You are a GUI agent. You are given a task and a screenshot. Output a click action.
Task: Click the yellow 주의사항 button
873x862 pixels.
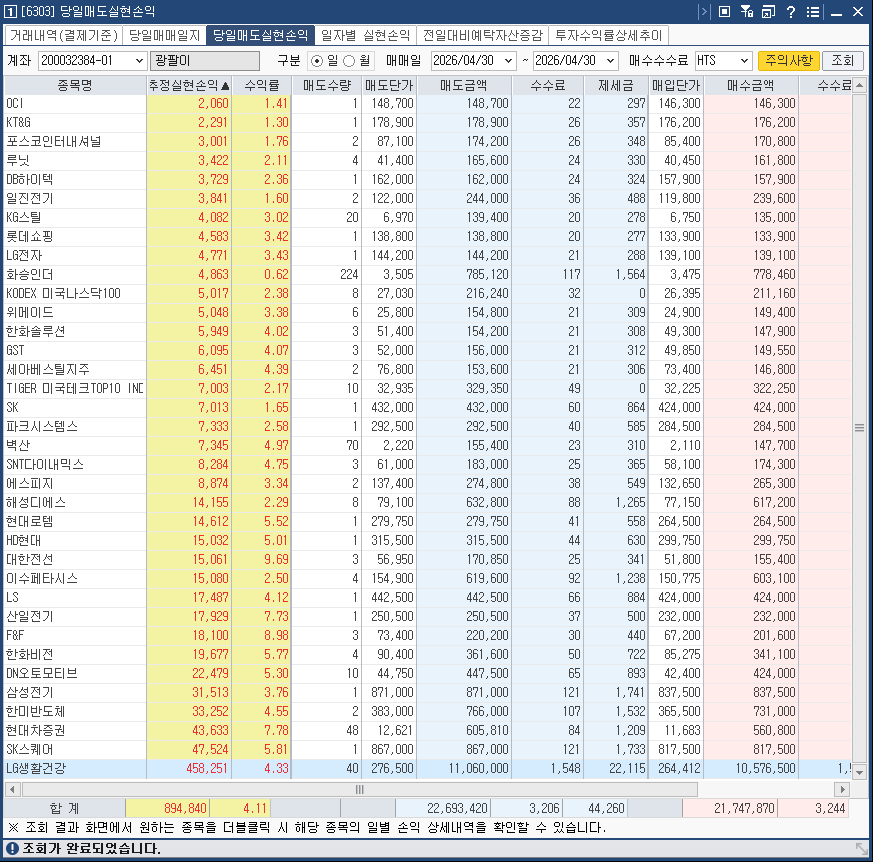coord(788,60)
